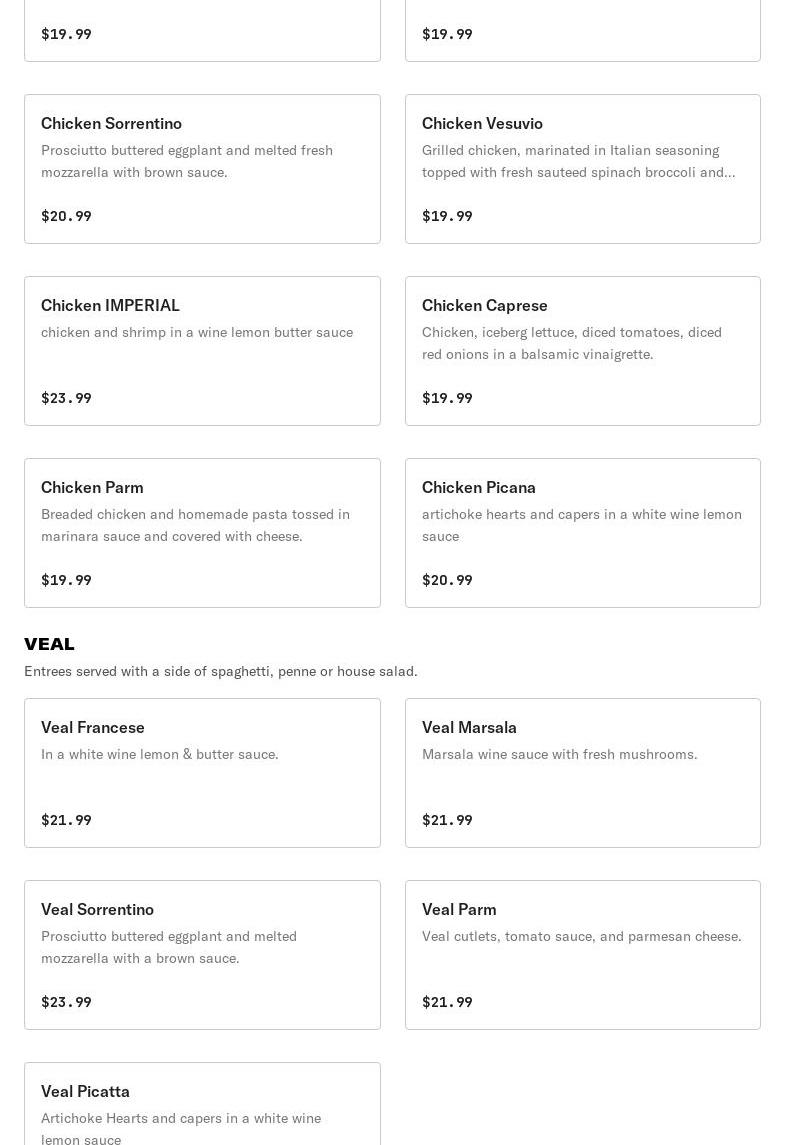
Task: Click the VEAL section heading
Action: pyautogui.click(x=49, y=644)
